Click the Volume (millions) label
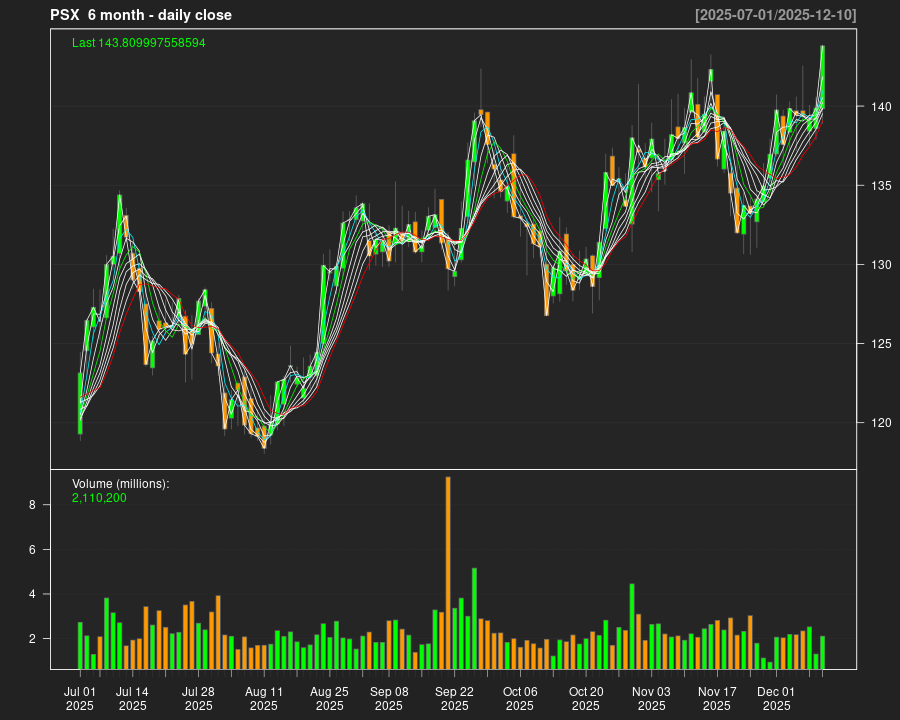The width and height of the screenshot is (900, 720). (x=120, y=484)
